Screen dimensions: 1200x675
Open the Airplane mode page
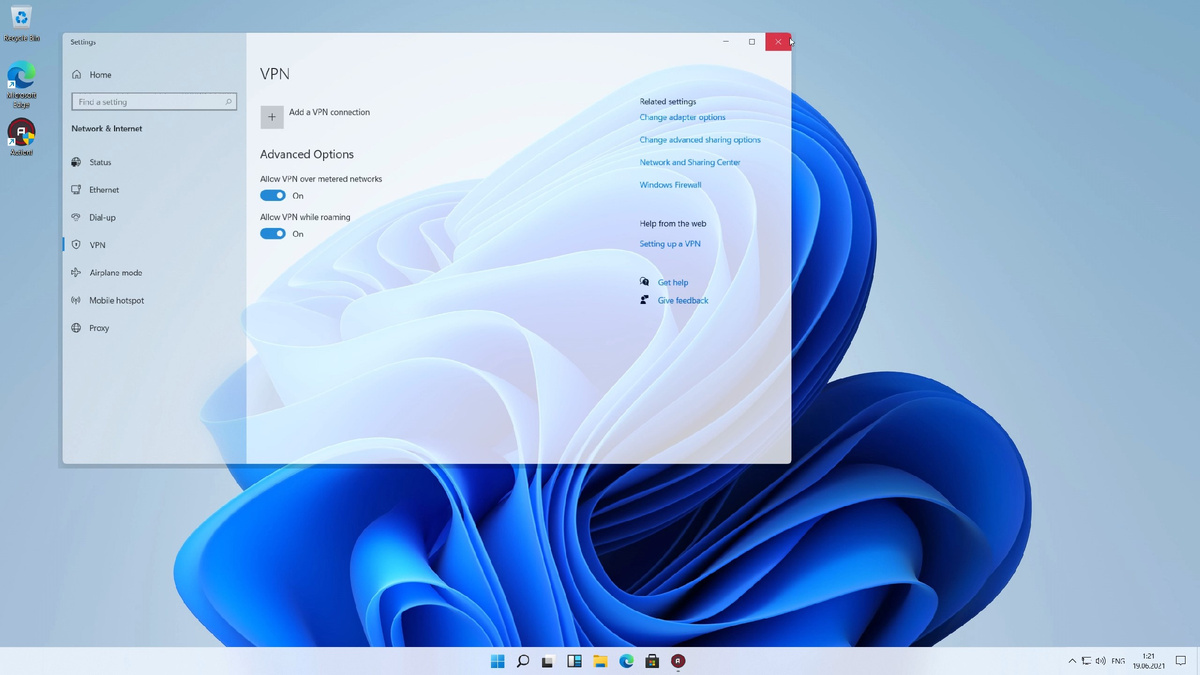pyautogui.click(x=107, y=273)
